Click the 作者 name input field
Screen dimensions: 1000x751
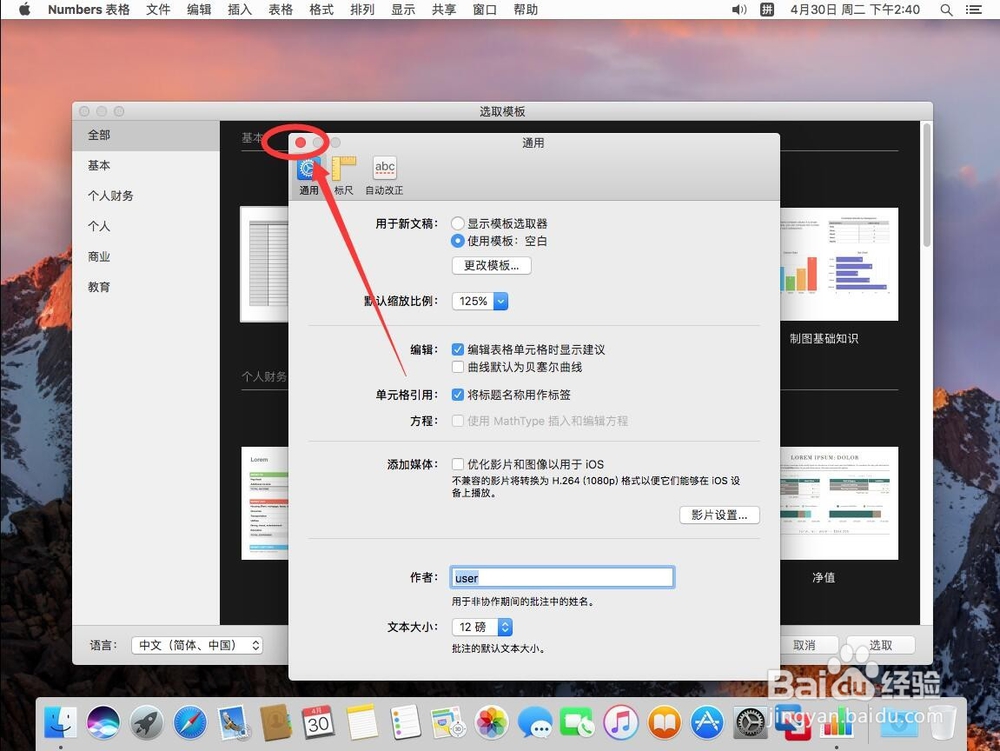click(562, 577)
